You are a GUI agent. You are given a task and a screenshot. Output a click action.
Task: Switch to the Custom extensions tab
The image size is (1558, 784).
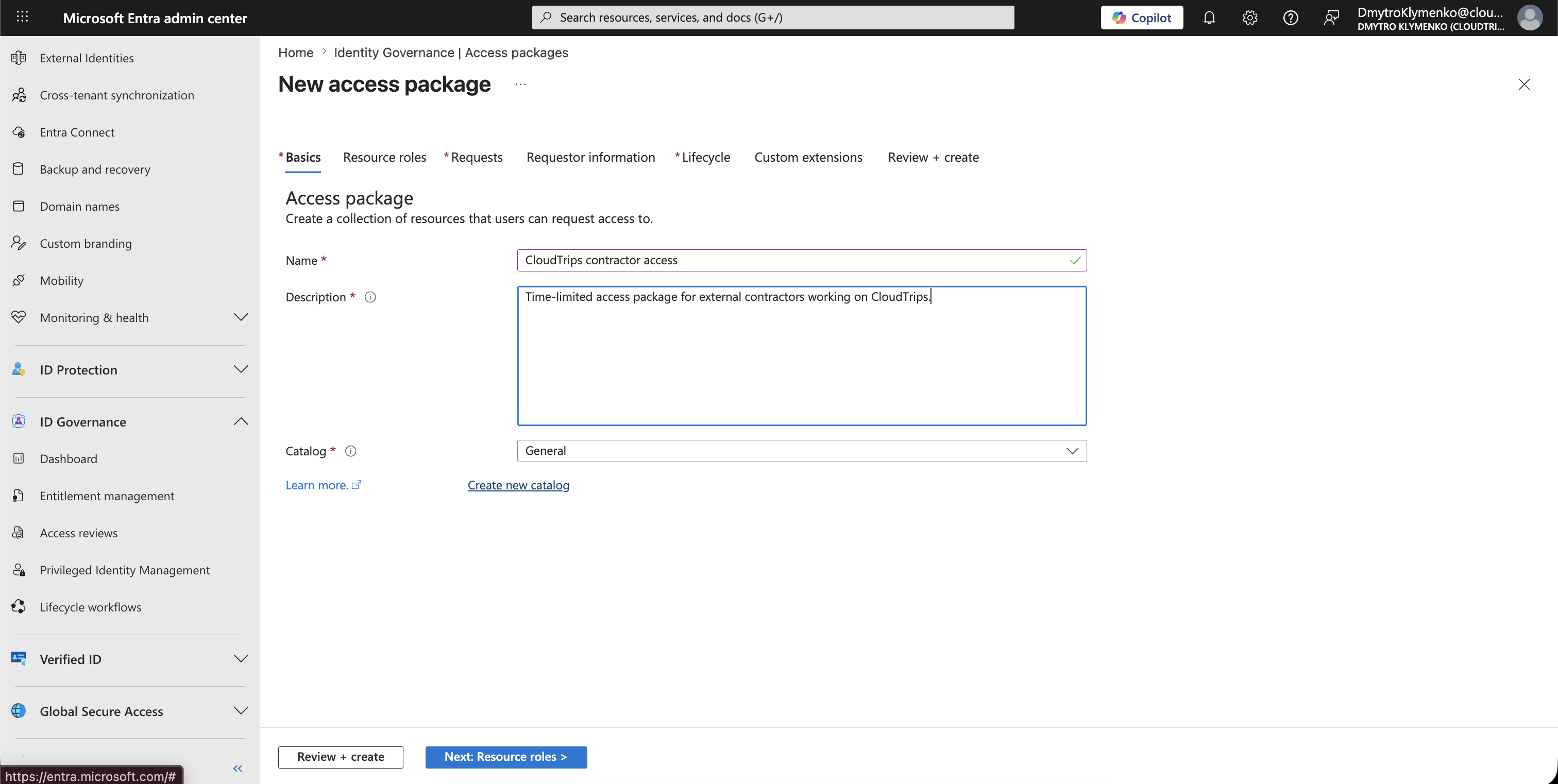click(808, 157)
